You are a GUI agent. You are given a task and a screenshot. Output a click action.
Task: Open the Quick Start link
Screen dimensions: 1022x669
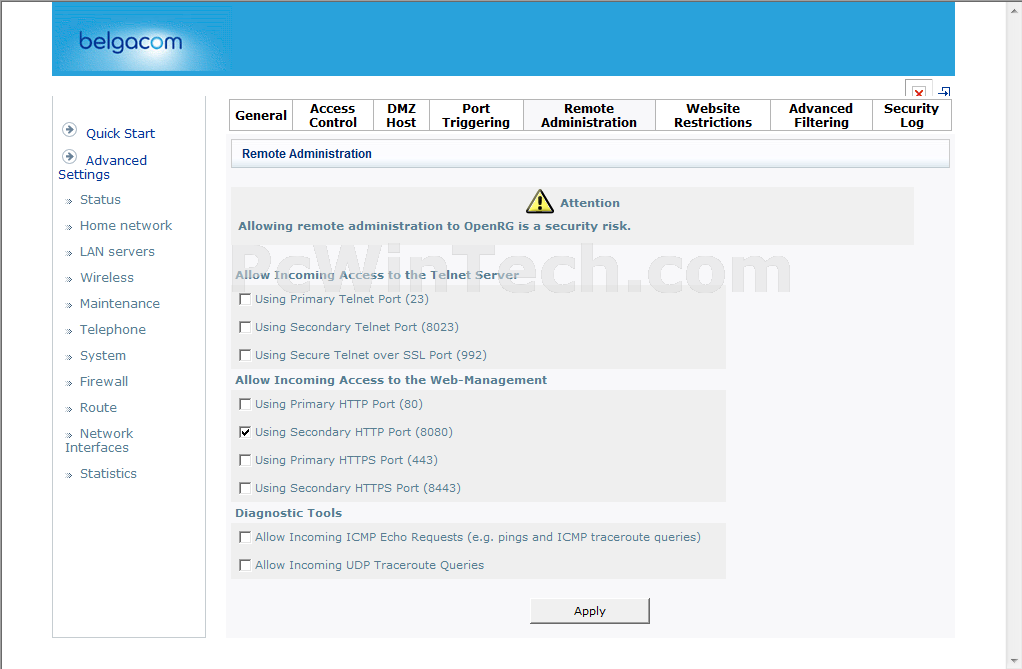[121, 134]
